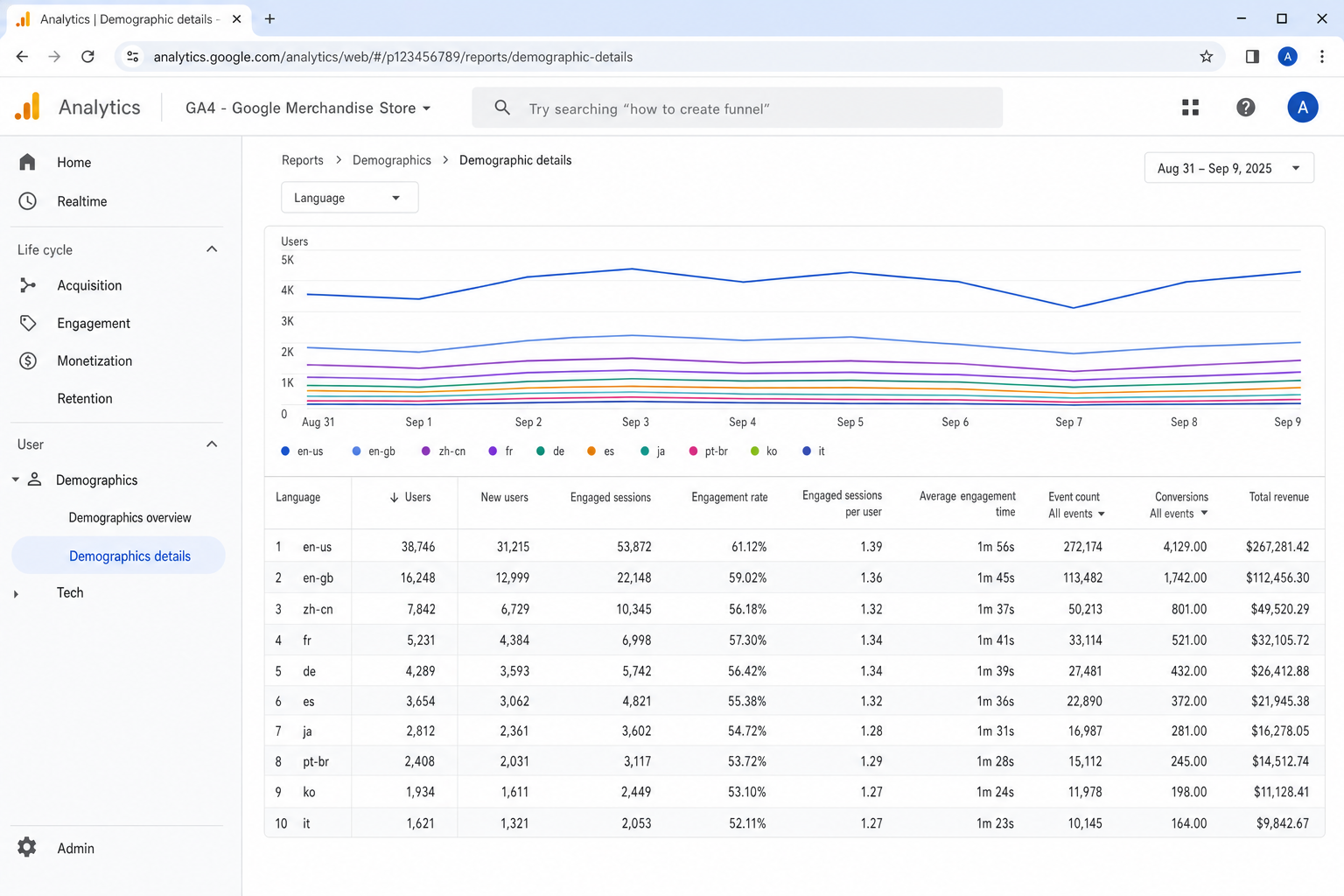The image size is (1344, 896).
Task: Sort by Total revenue column header
Action: tap(1278, 497)
